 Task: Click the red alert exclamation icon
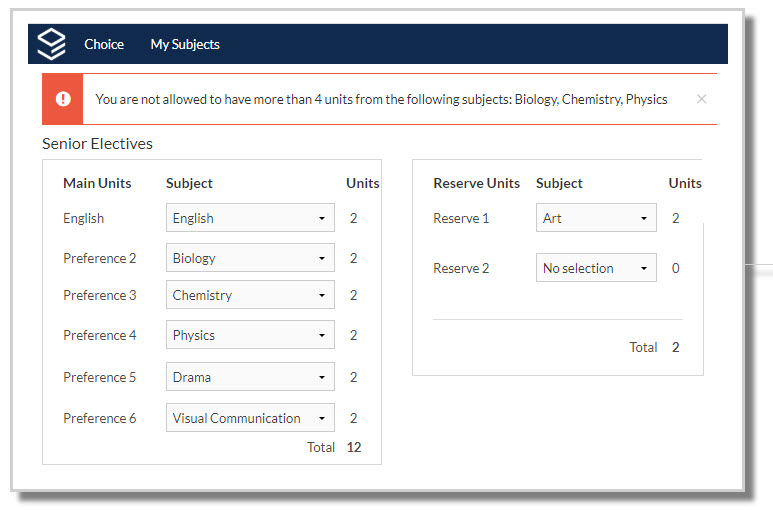(63, 99)
